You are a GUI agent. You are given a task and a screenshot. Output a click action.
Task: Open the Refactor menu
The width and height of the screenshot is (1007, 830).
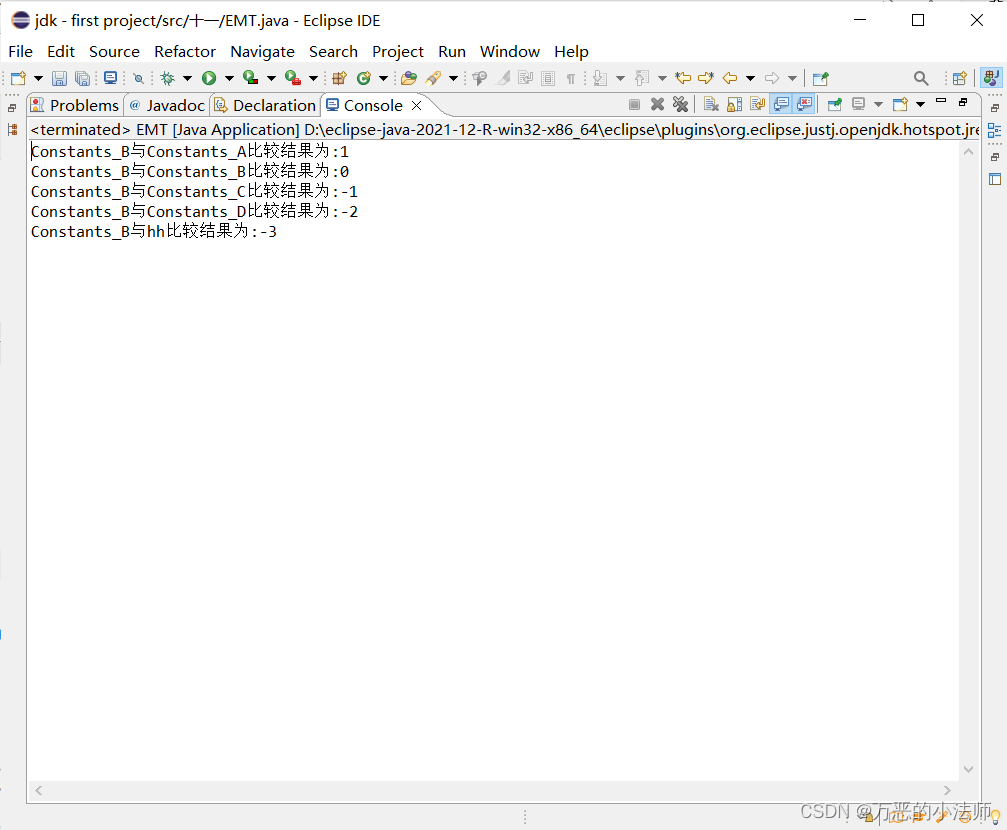click(185, 51)
